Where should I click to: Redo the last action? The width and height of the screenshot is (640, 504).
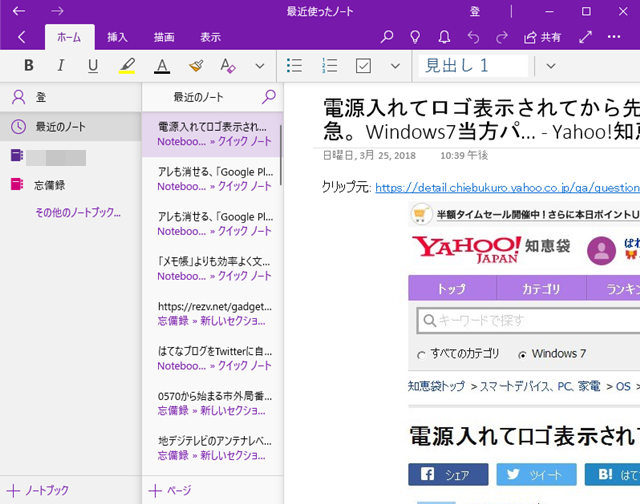tap(502, 37)
